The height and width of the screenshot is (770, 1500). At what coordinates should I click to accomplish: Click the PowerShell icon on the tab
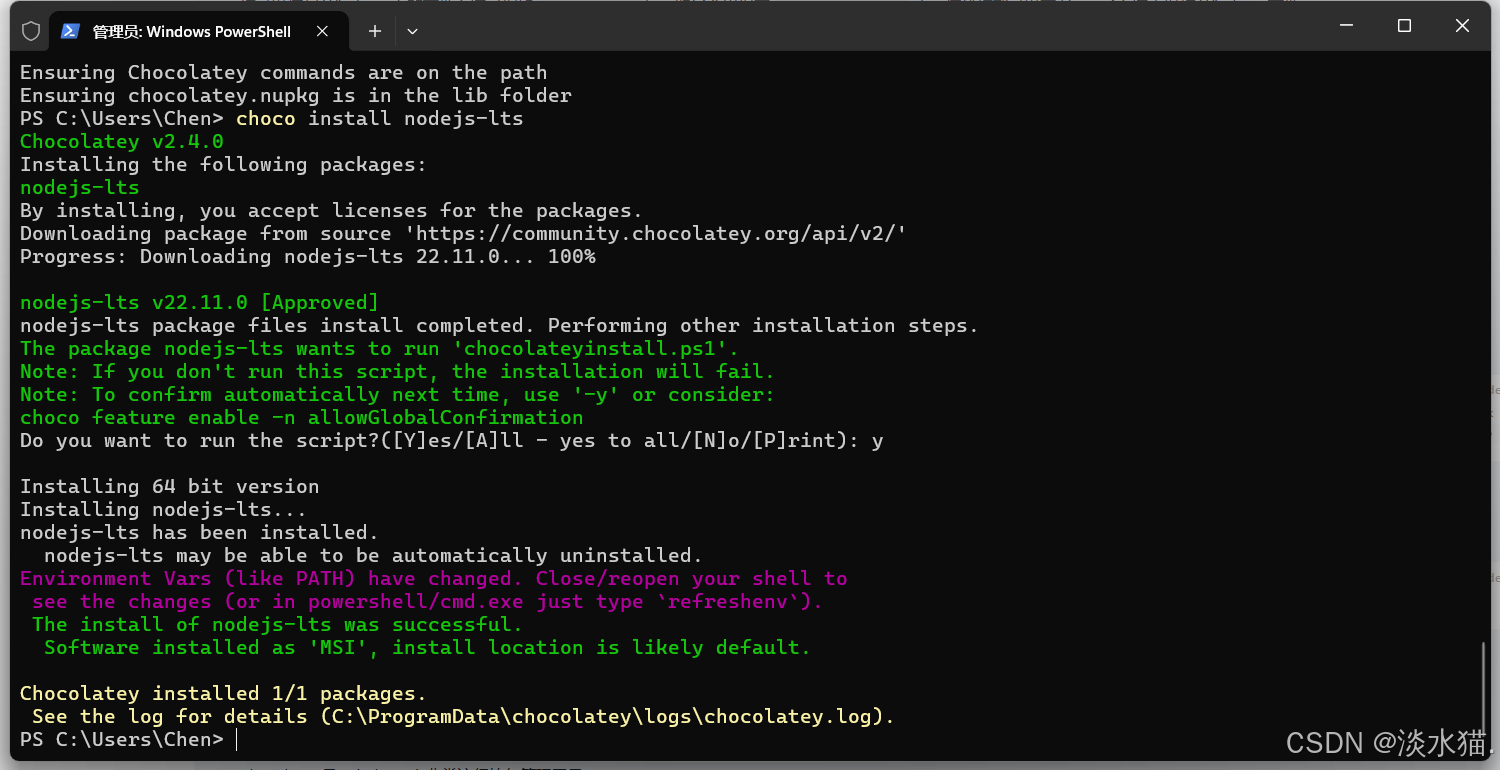click(x=70, y=31)
